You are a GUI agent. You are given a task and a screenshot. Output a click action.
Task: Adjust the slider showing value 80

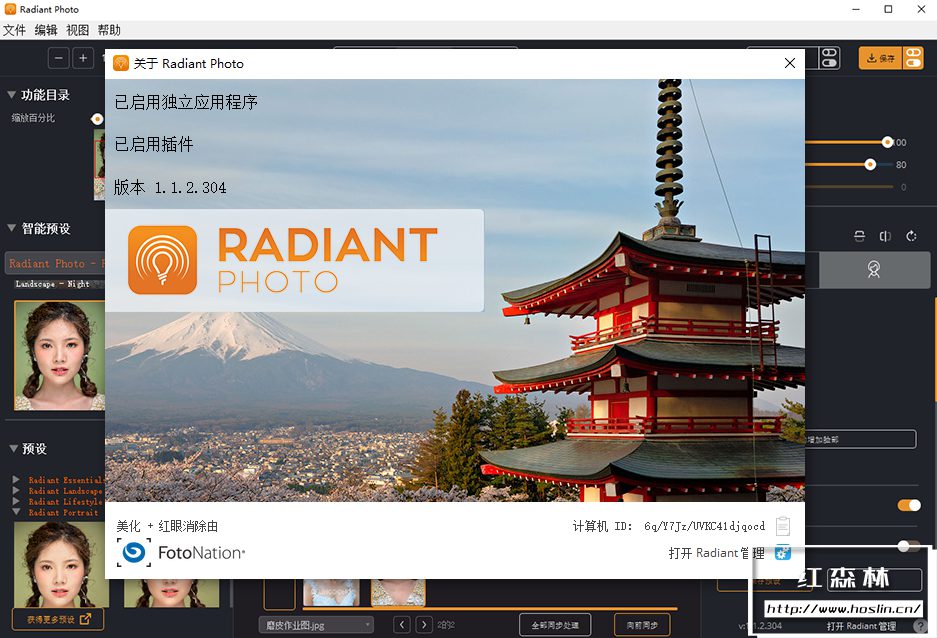[870, 164]
